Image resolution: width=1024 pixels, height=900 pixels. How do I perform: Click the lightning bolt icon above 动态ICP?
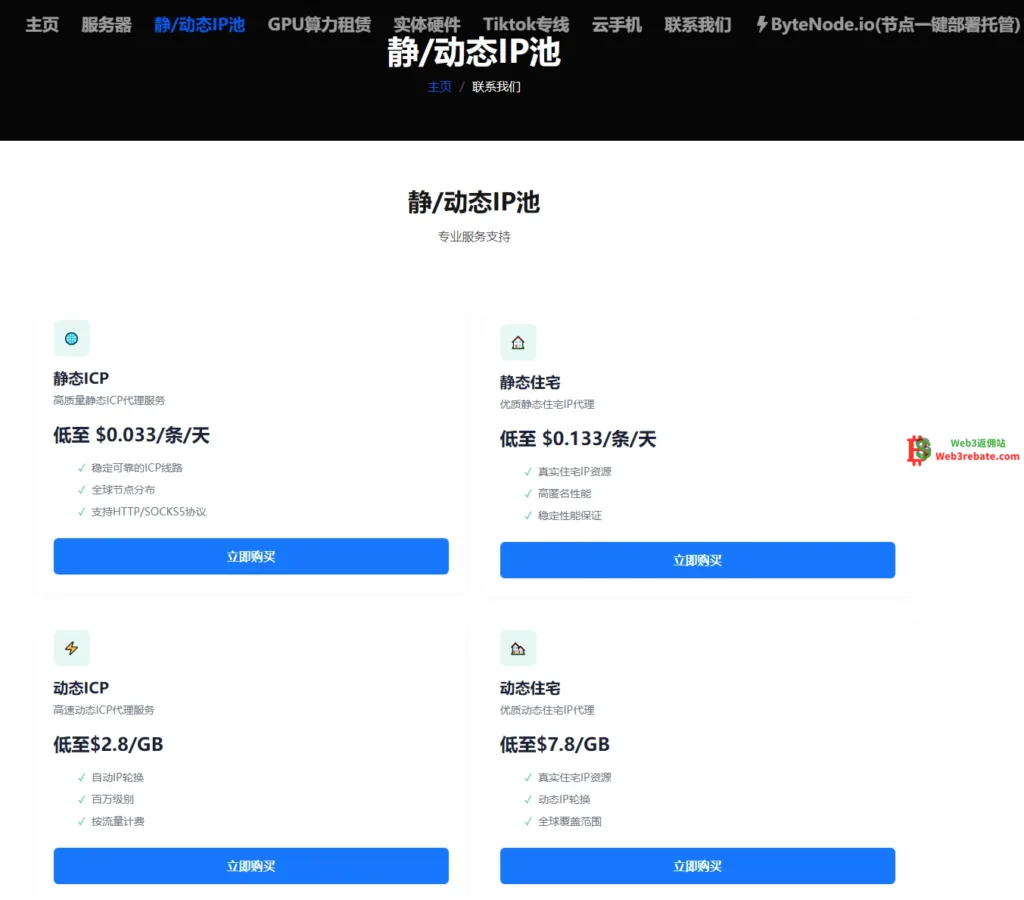(71, 648)
